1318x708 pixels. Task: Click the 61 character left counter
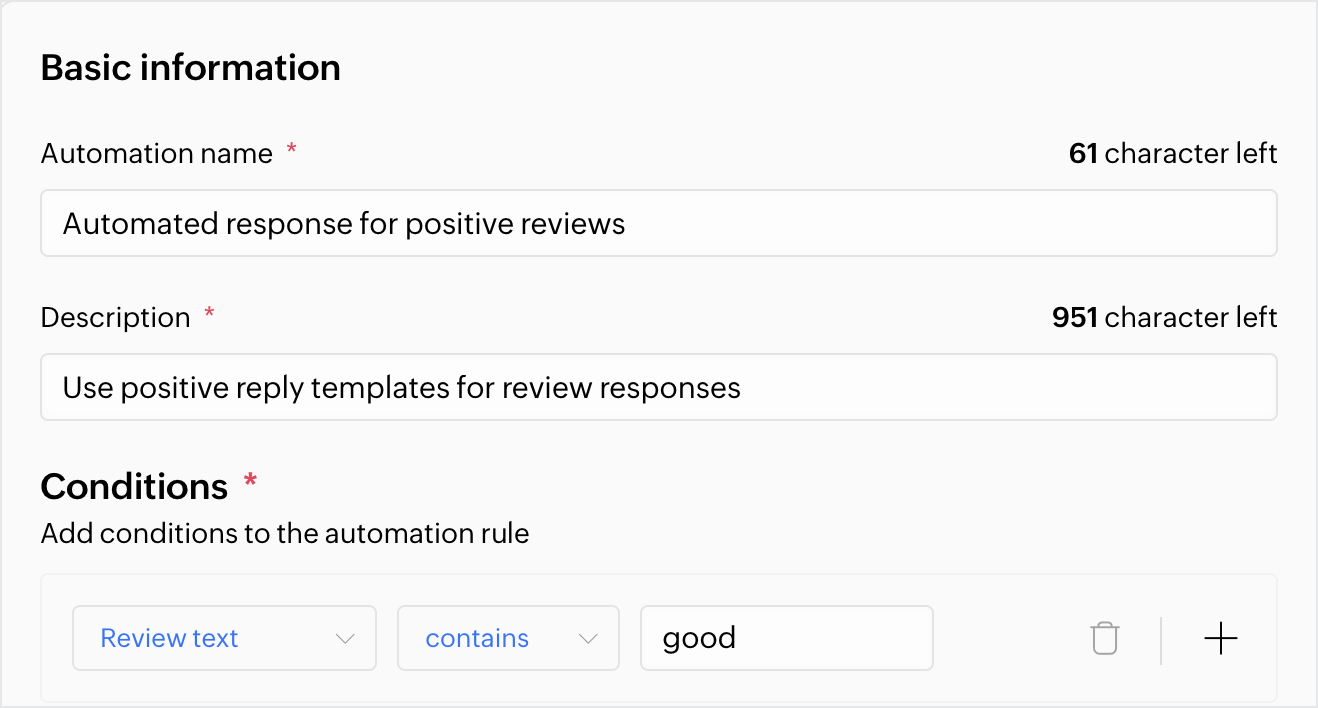pyautogui.click(x=1173, y=153)
